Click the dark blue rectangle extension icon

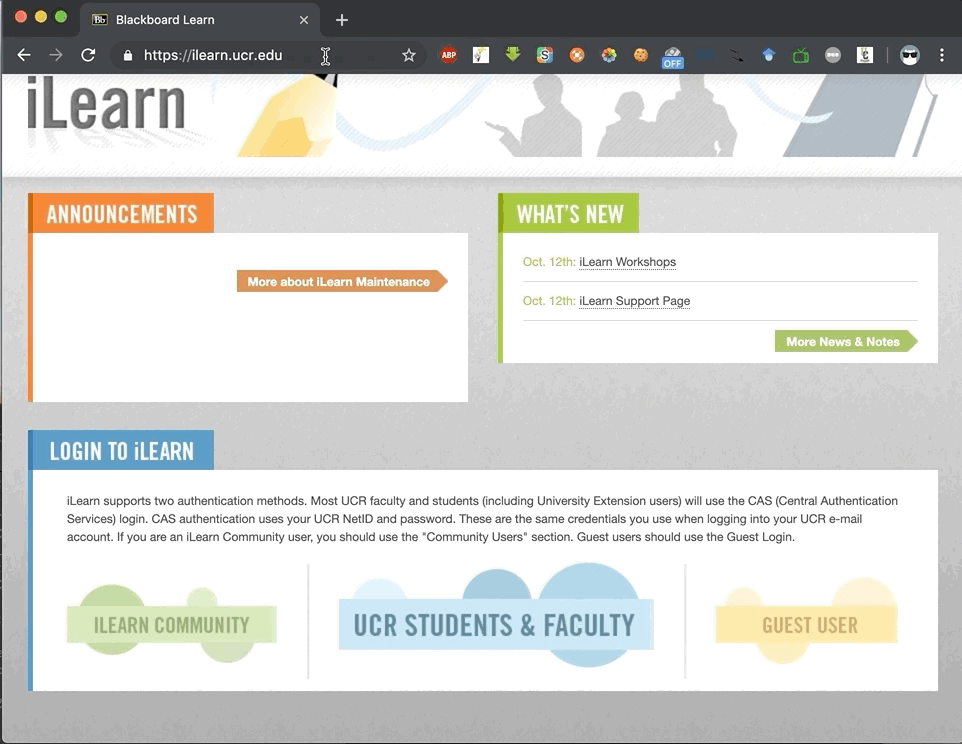[x=705, y=55]
